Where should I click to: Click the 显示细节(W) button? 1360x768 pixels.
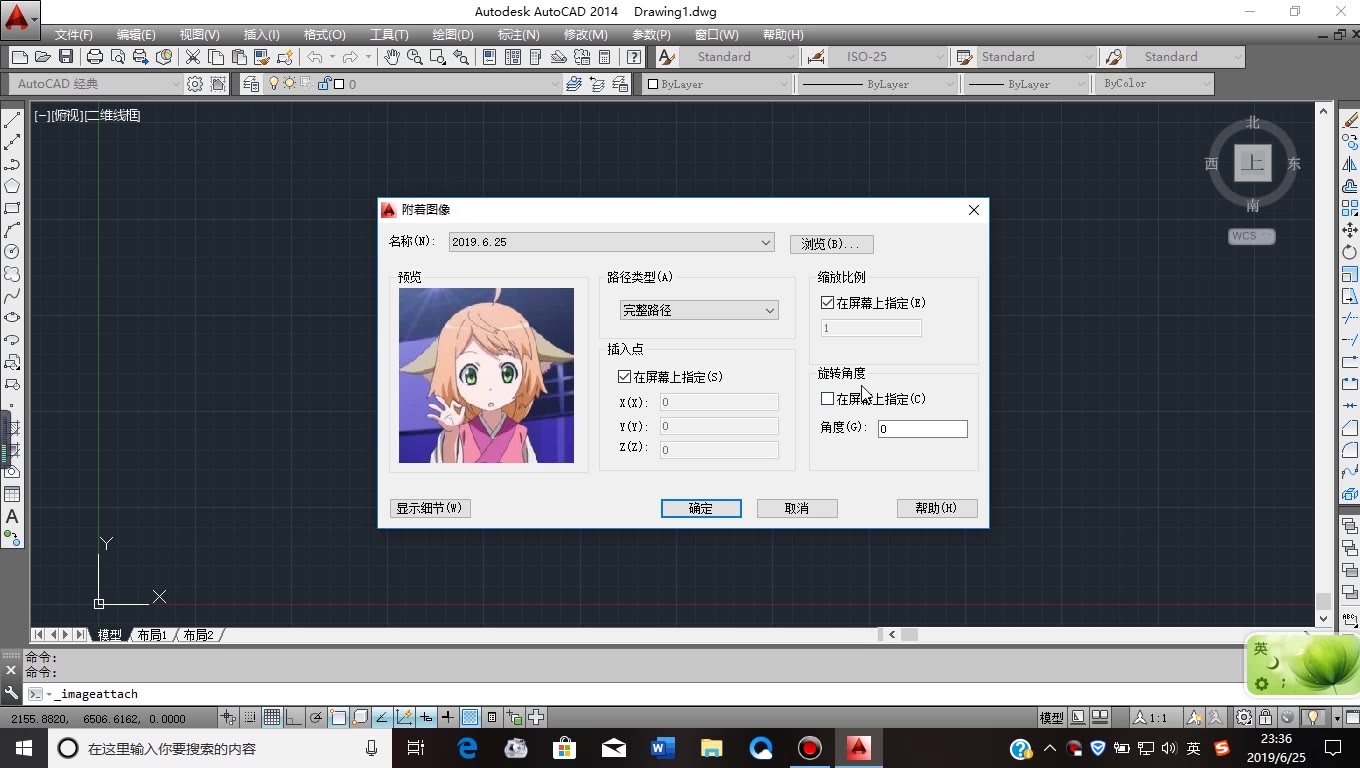point(430,508)
